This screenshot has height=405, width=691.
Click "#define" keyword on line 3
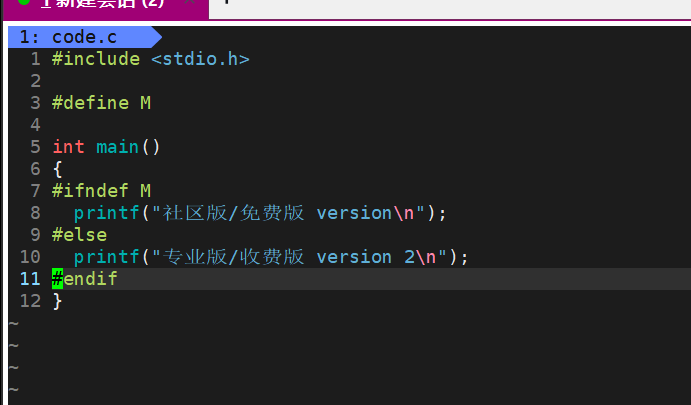click(90, 103)
